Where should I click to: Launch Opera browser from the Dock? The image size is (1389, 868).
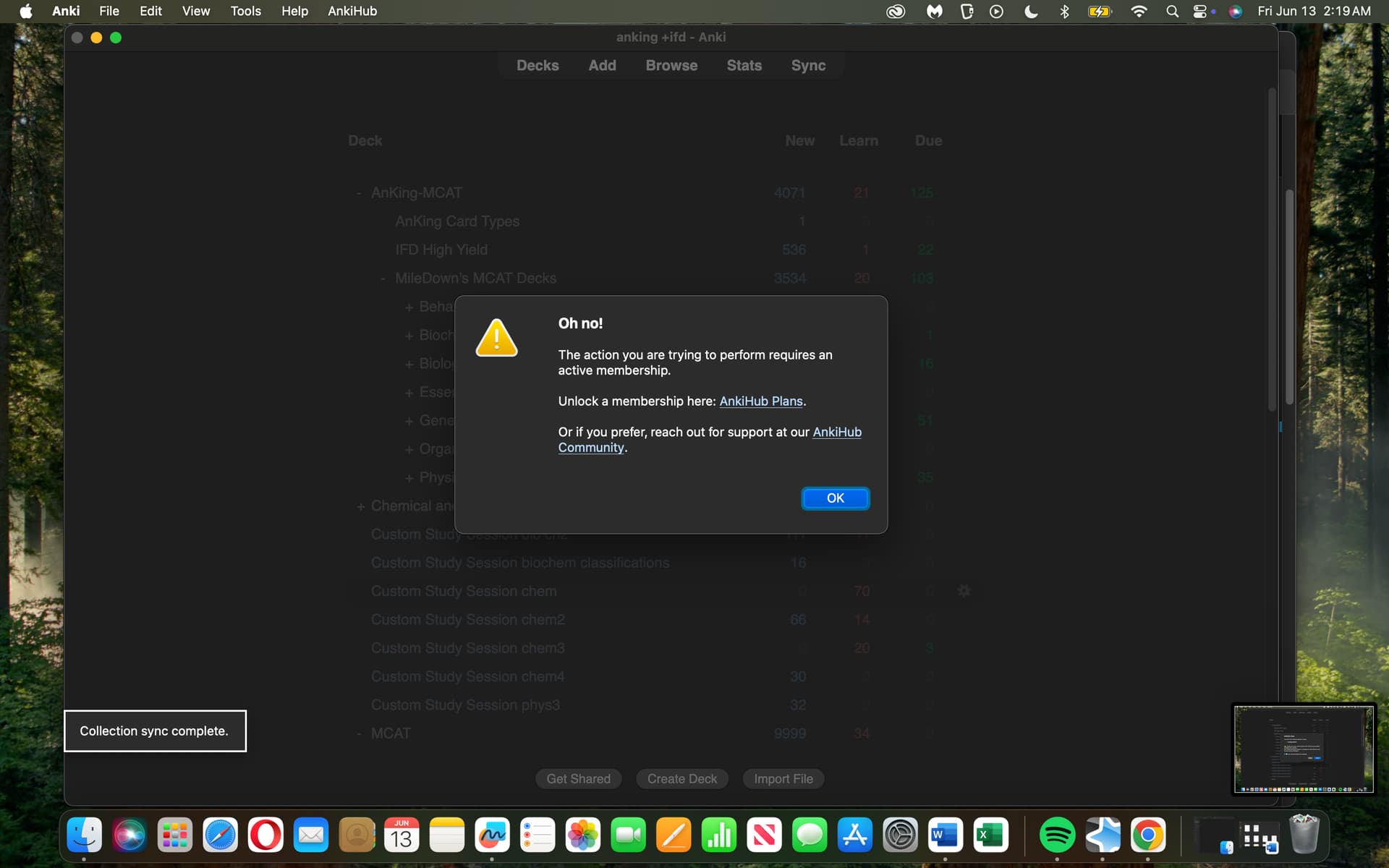[266, 835]
